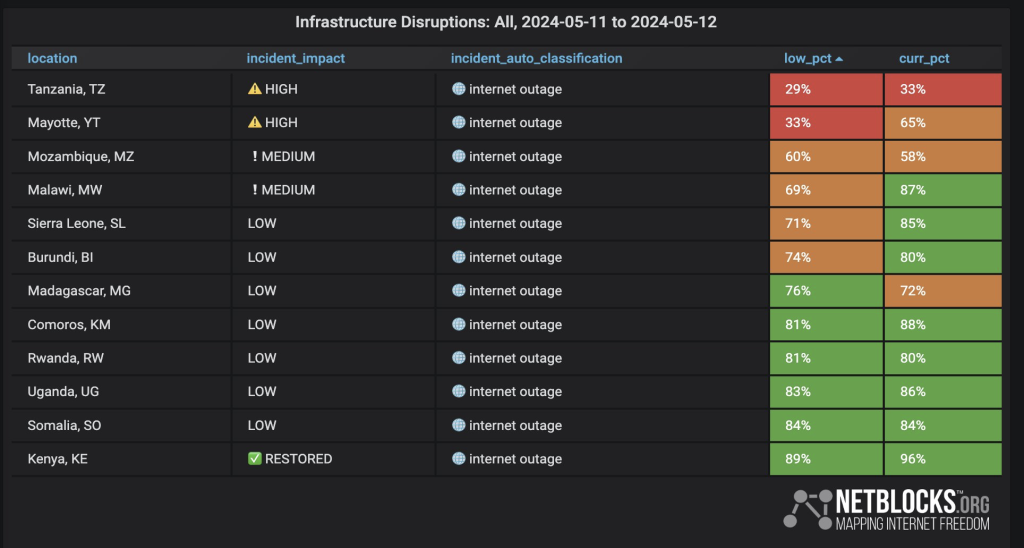The width and height of the screenshot is (1024, 548).
Task: Sort by incident_auto_classification column header
Action: coord(536,59)
